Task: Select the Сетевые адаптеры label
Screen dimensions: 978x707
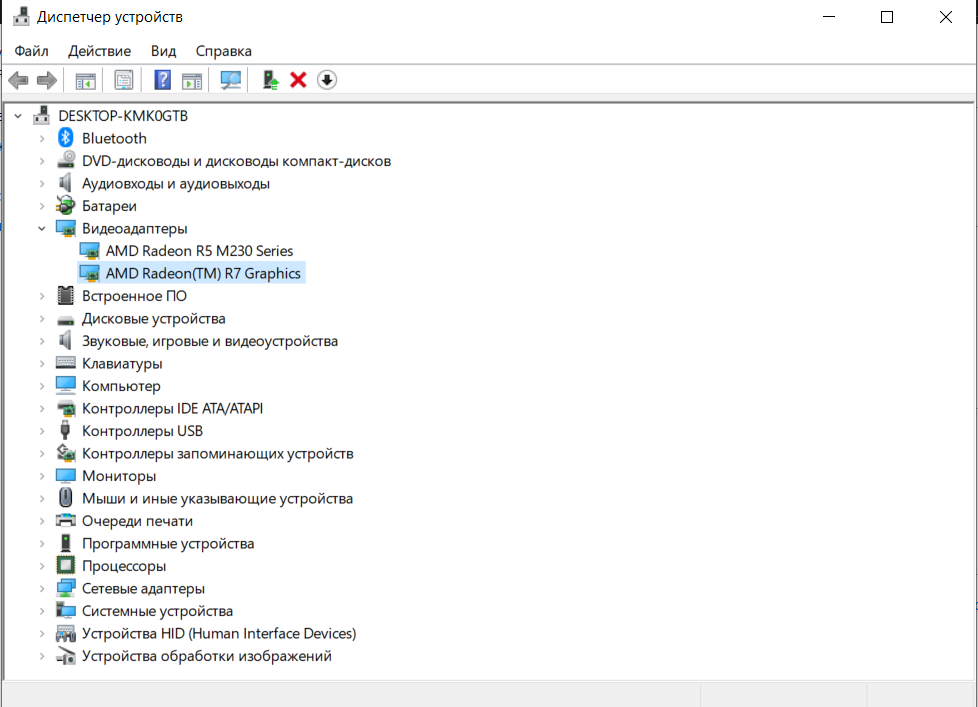Action: 143,588
